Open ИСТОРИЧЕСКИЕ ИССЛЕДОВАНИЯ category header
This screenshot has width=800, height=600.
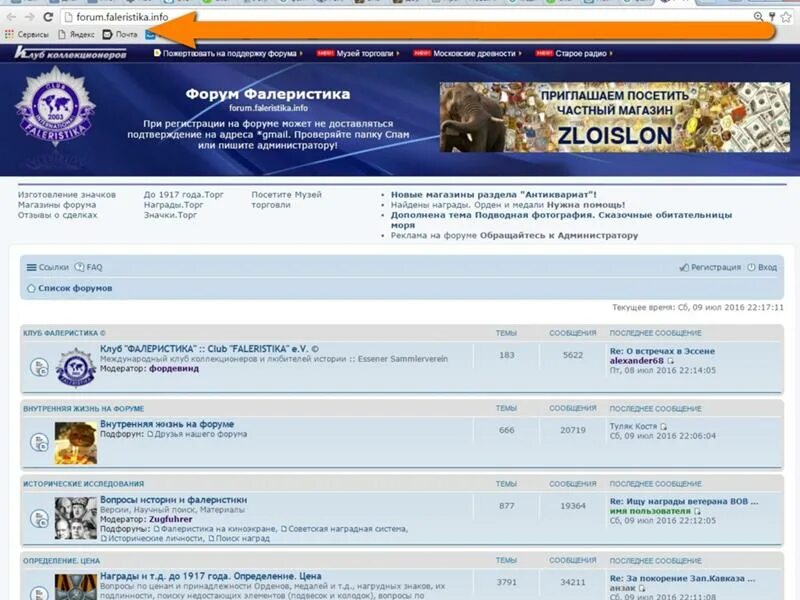point(84,484)
